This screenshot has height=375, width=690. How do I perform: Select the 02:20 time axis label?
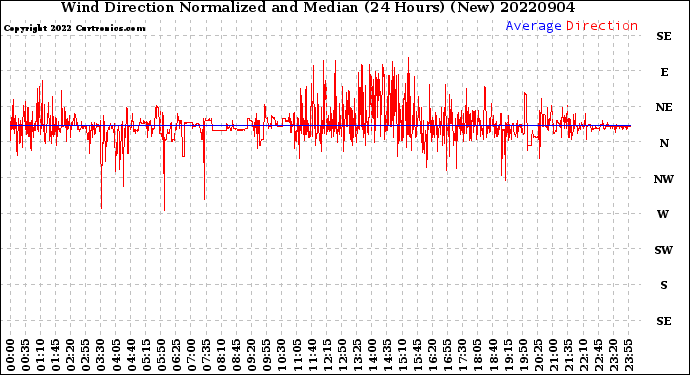point(71,355)
